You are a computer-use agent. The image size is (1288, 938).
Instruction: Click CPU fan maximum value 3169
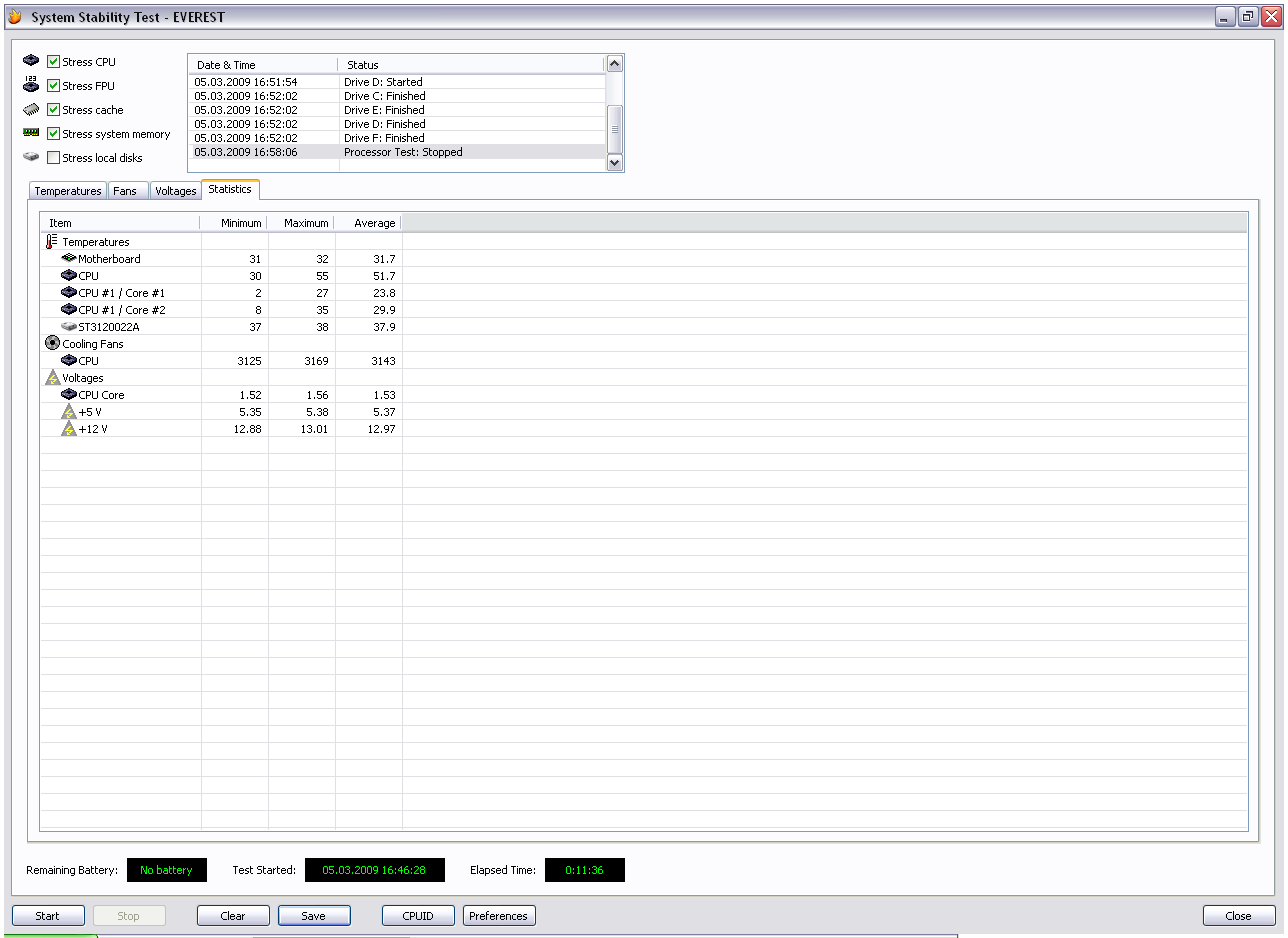[315, 361]
